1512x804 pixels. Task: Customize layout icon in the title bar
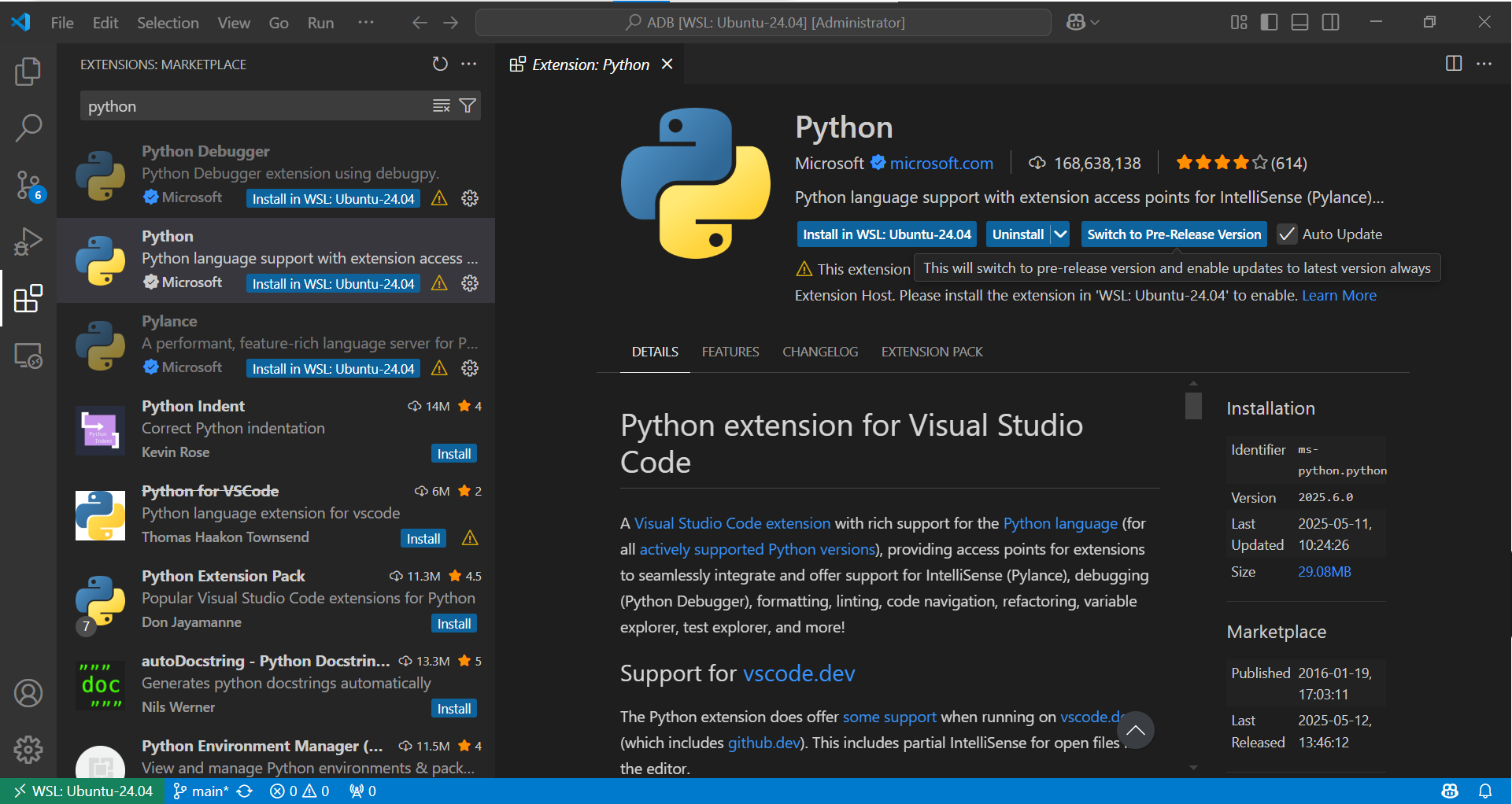(1239, 22)
